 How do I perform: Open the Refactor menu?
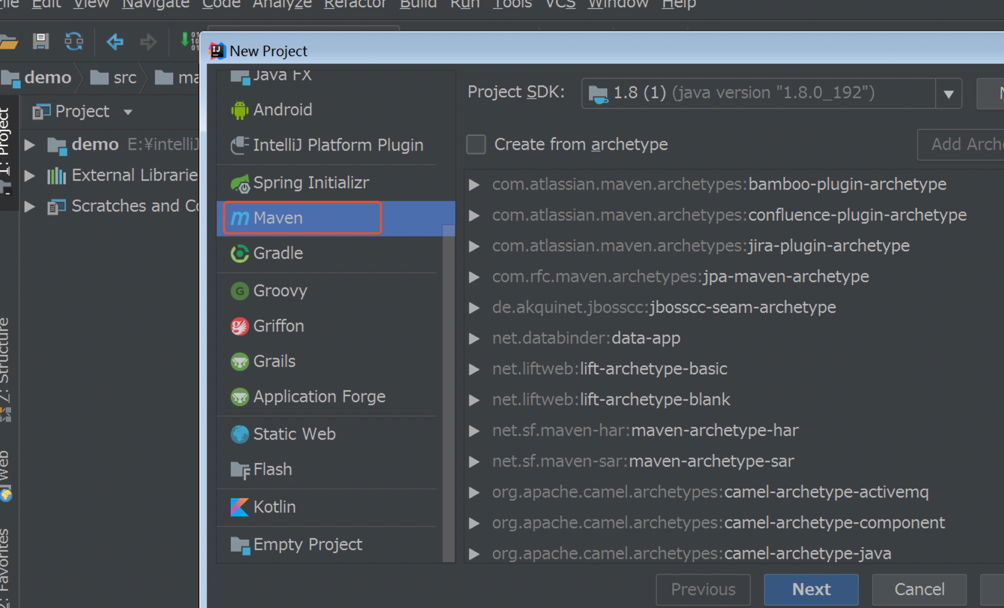point(355,4)
